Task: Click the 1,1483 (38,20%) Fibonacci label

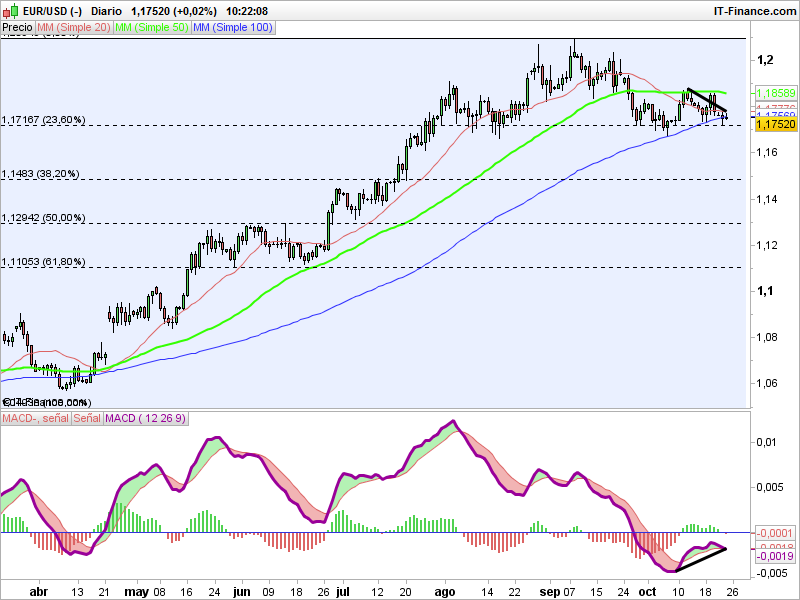Action: pyautogui.click(x=40, y=174)
